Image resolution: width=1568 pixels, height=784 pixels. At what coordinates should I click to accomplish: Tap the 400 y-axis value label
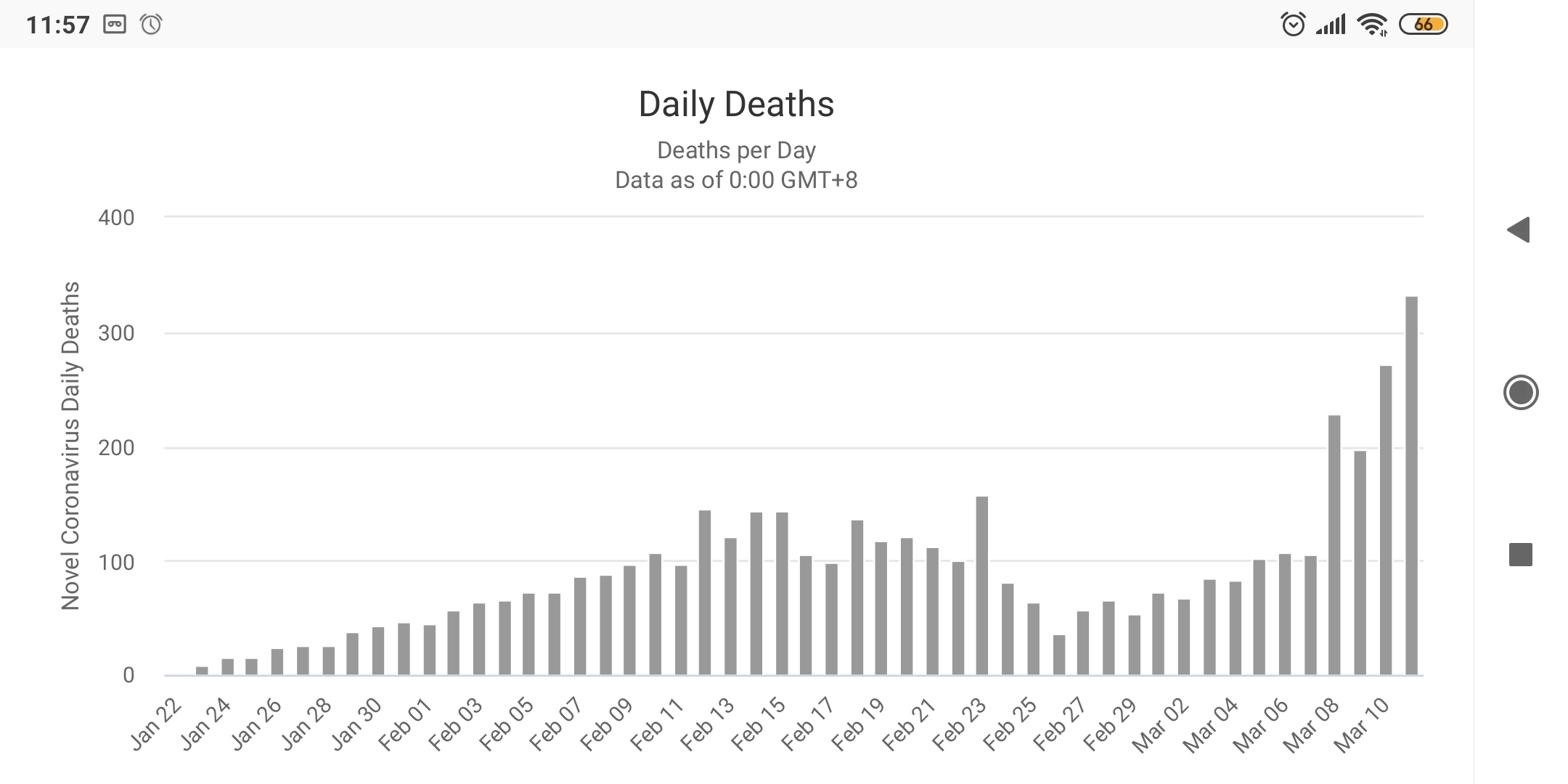(x=116, y=218)
